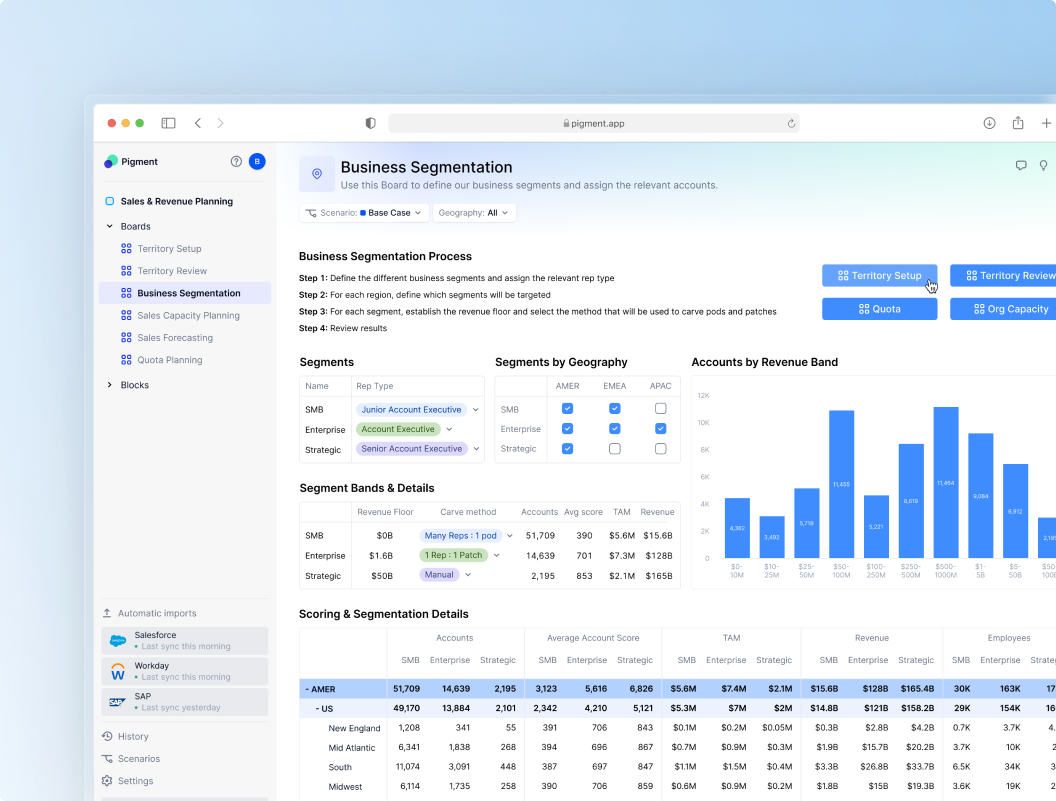Select Quota Planning board
This screenshot has height=801, width=1056.
tap(170, 360)
